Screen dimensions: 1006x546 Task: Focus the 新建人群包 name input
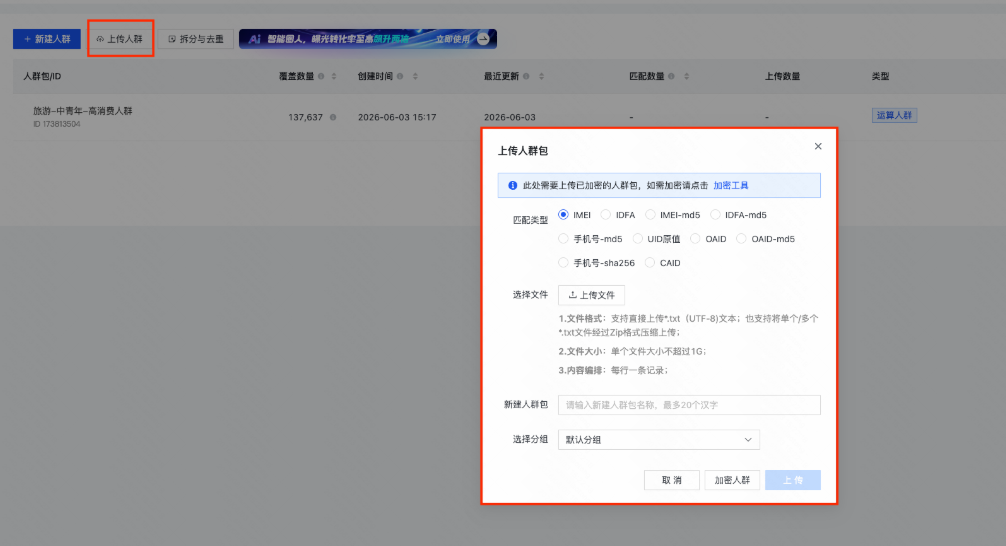(689, 405)
